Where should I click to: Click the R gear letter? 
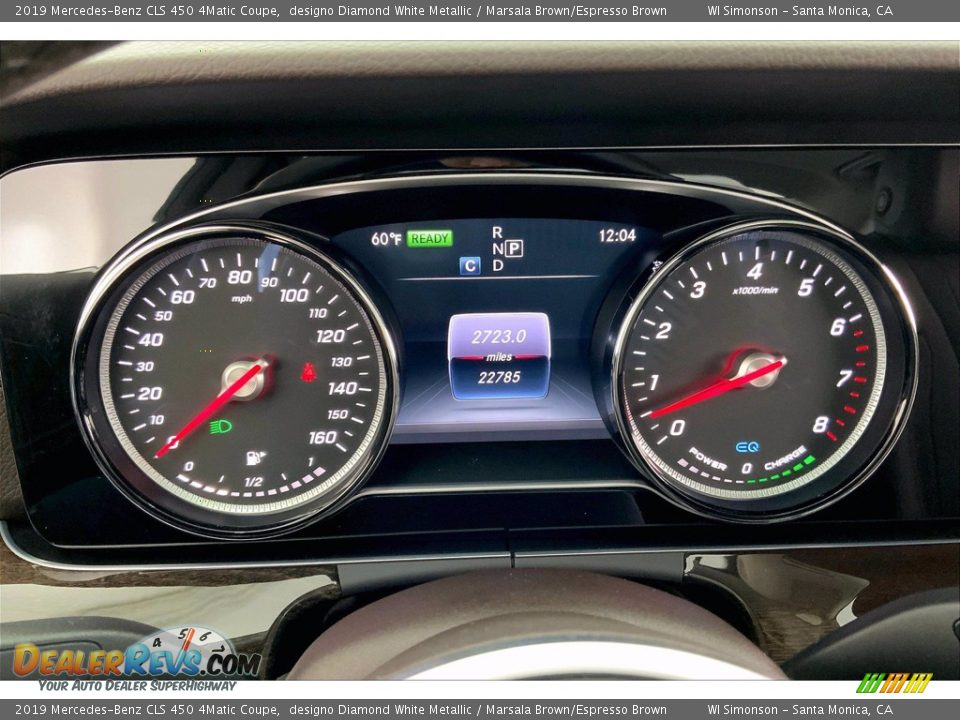[497, 233]
